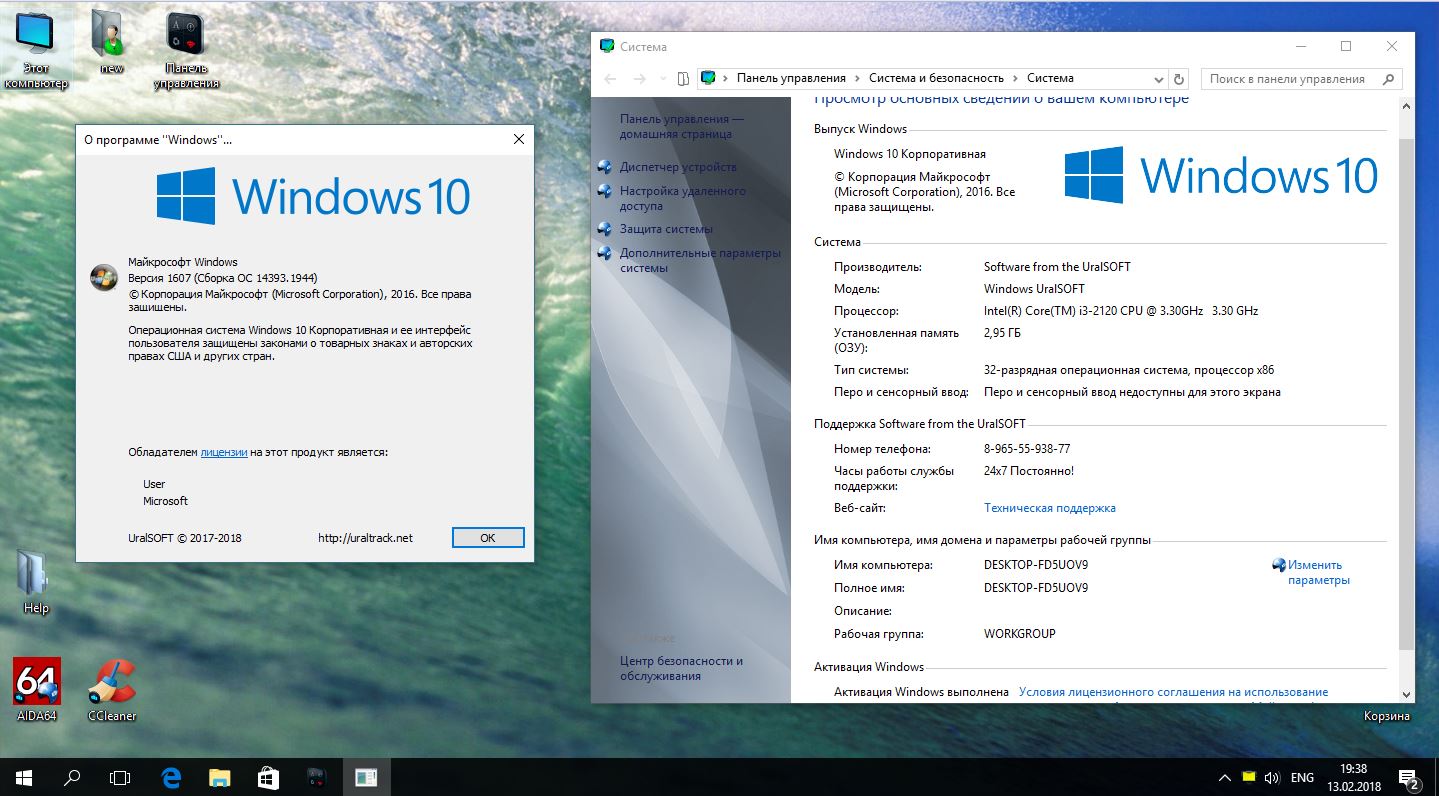This screenshot has width=1439, height=796.
Task: Open the recent locations dropdown arrow
Action: [x=663, y=78]
